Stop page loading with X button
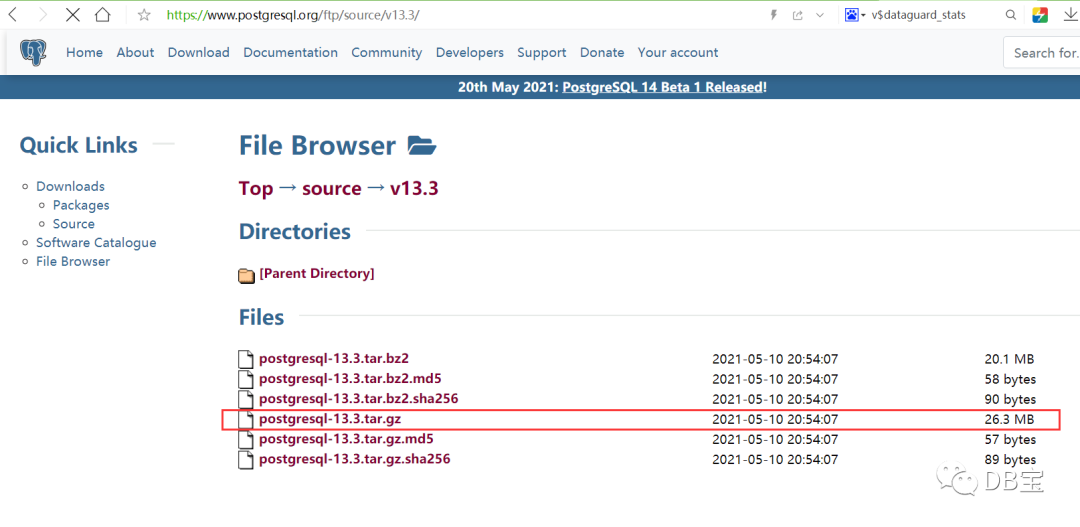 (x=72, y=14)
